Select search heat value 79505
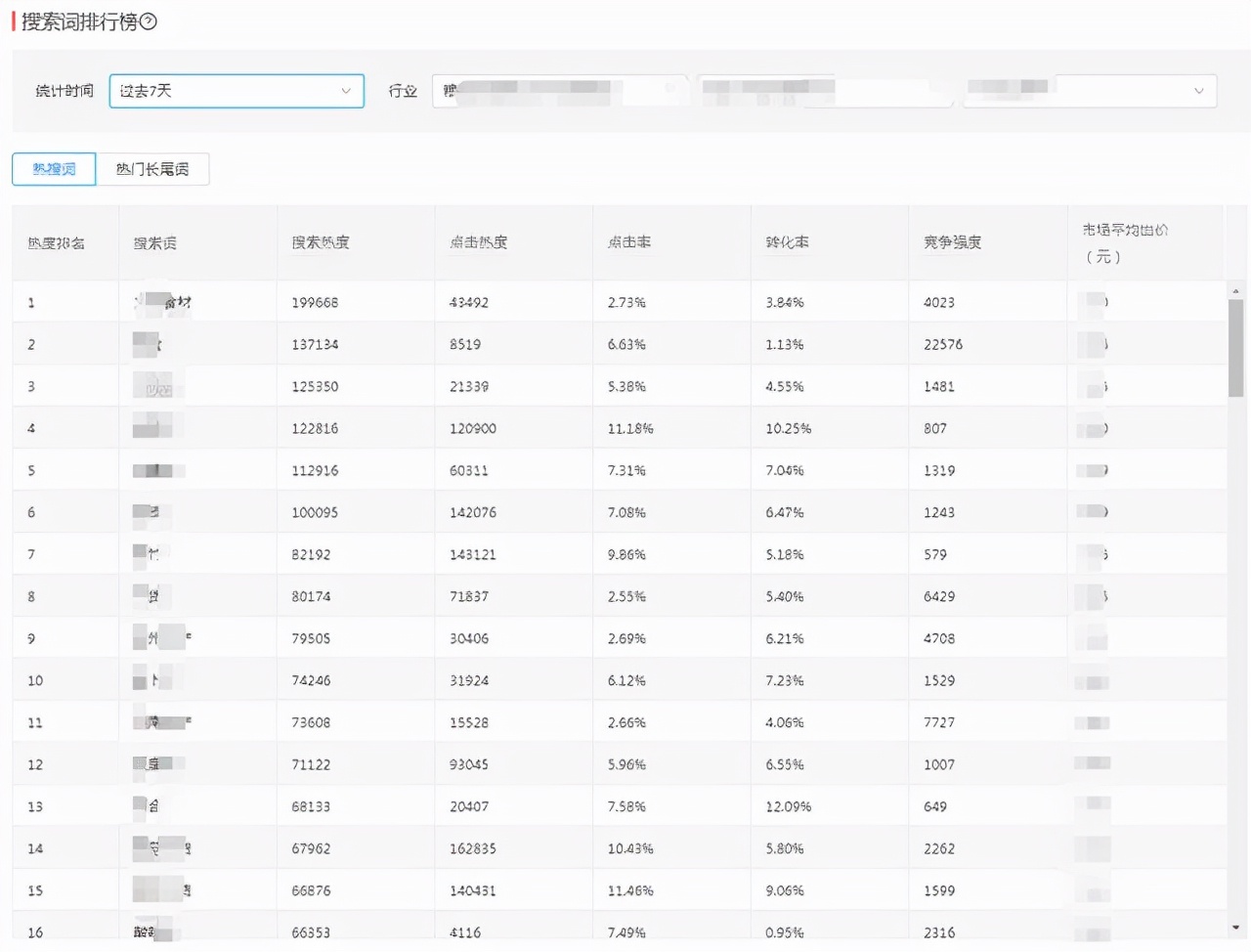Screen dimensions: 1251x952 [x=311, y=639]
